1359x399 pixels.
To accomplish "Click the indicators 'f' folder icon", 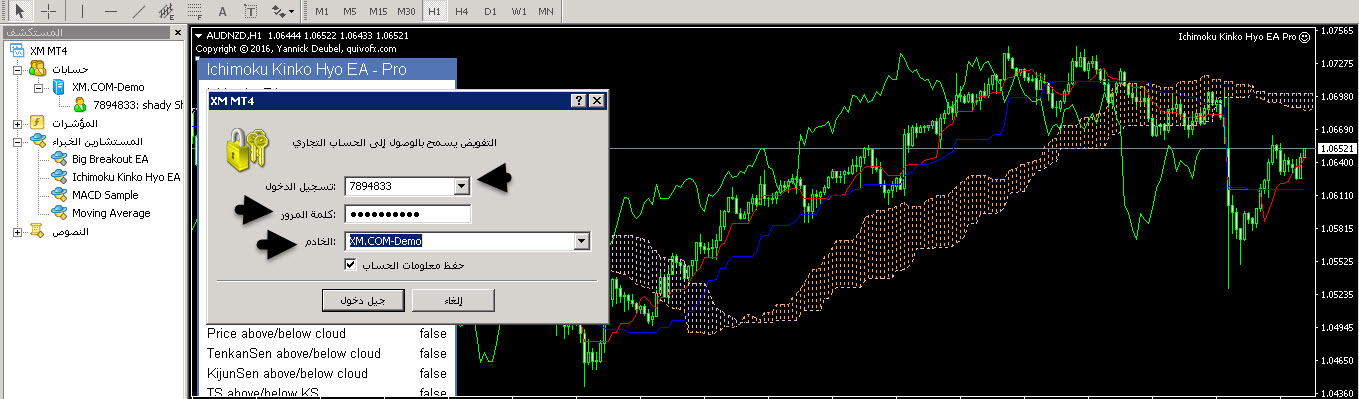I will [37, 123].
